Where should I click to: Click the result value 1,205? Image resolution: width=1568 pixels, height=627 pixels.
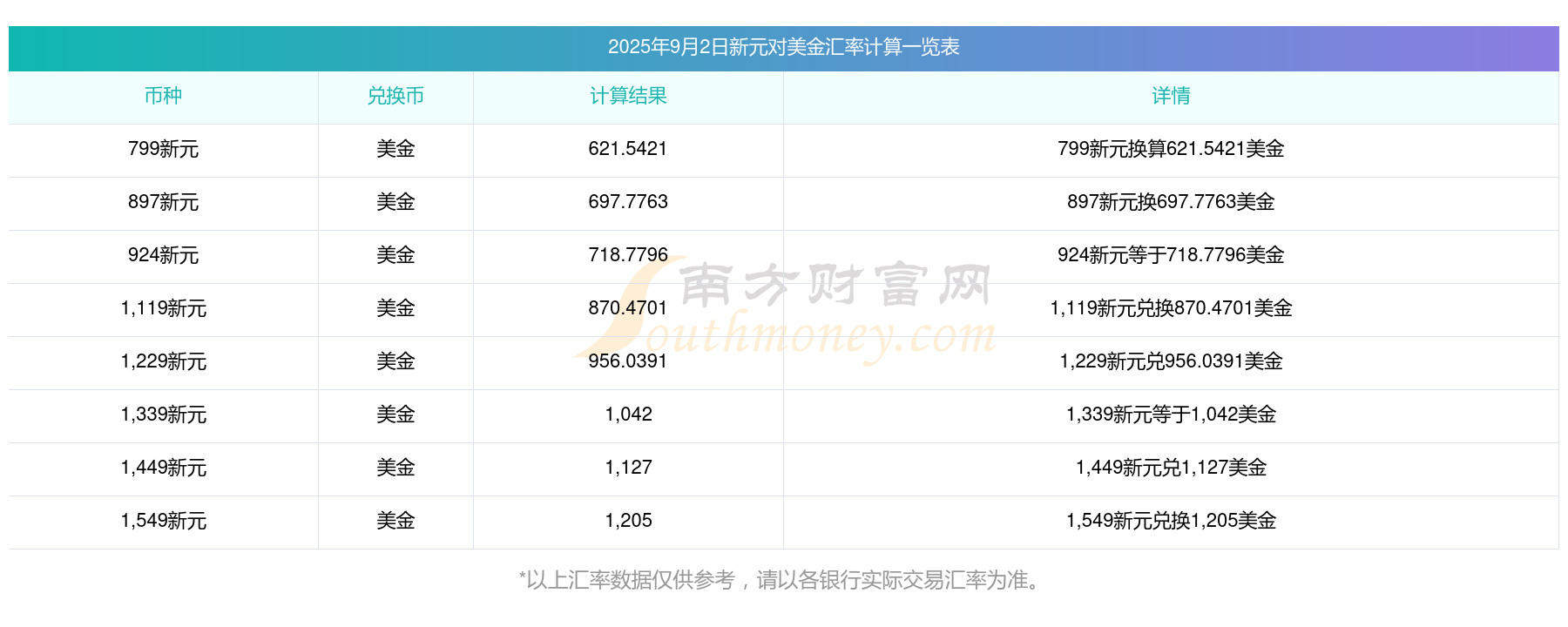(x=628, y=521)
